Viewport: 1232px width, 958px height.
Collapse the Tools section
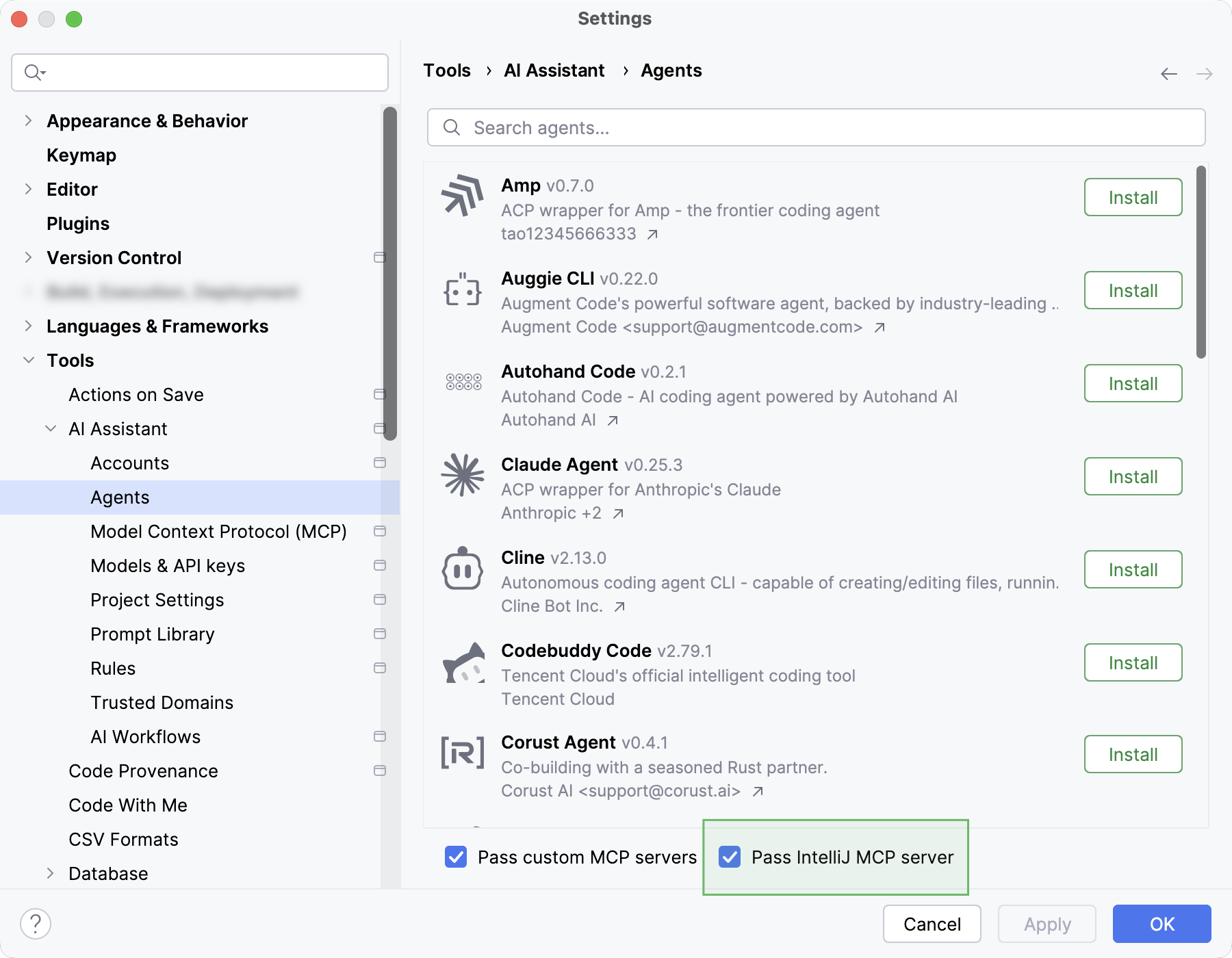(x=28, y=360)
